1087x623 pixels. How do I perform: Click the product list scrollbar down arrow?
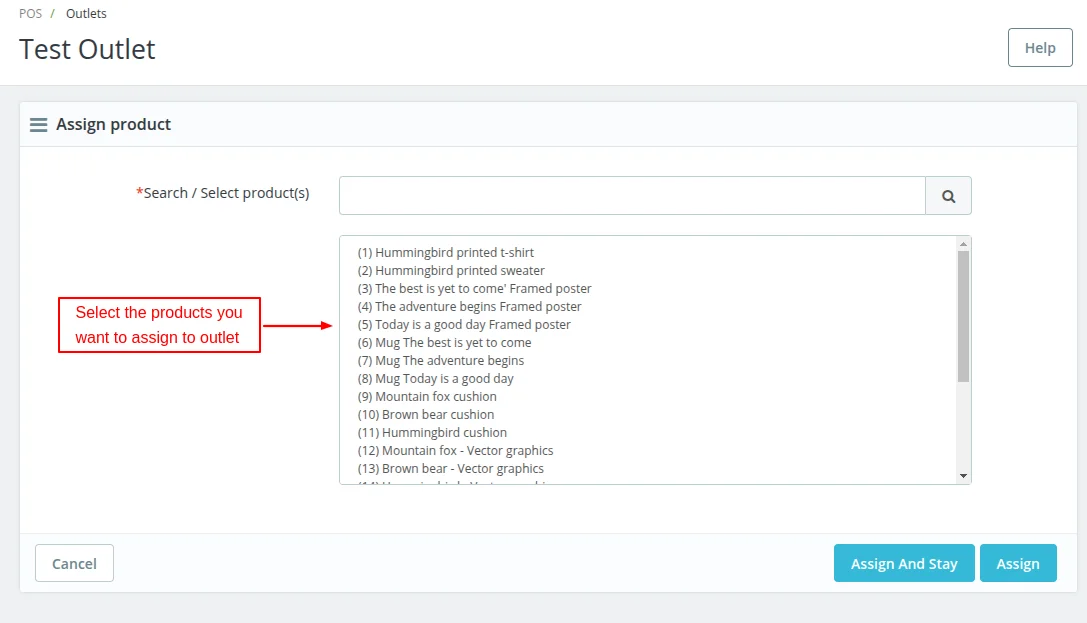[x=962, y=476]
